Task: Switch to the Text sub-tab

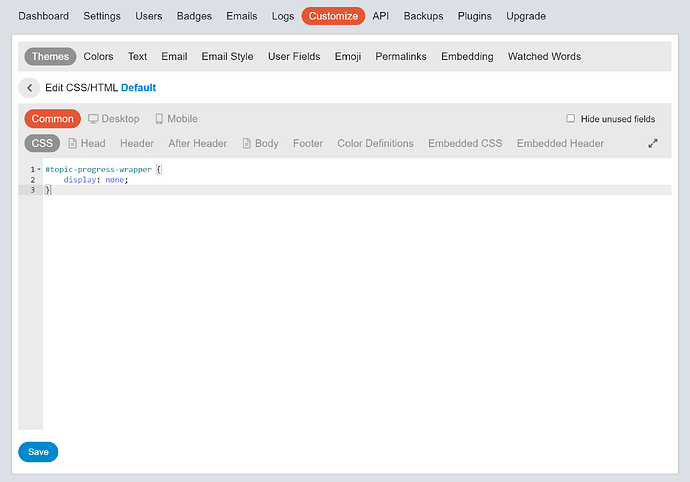Action: coord(137,57)
